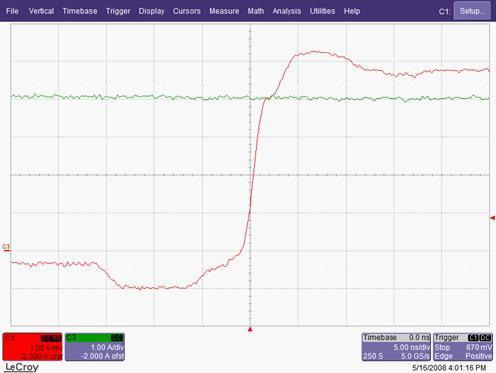This screenshot has width=496, height=373.
Task: Open the Measure menu
Action: tap(224, 11)
